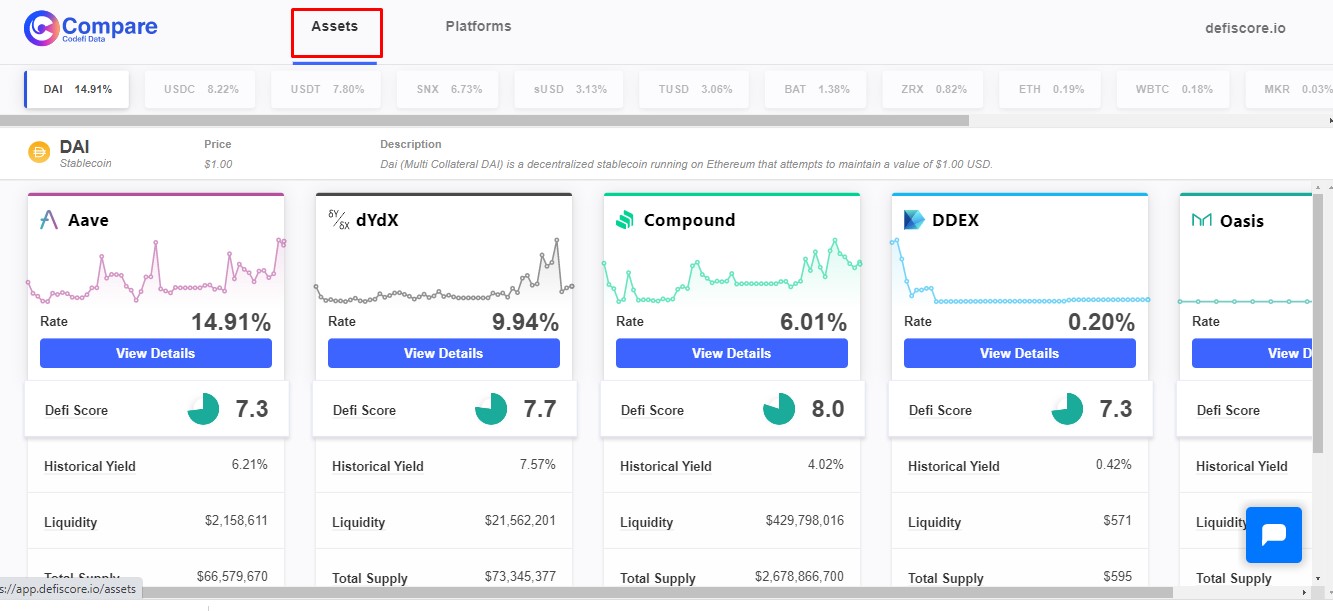Click Aave Defi Score 7.3
The width and height of the screenshot is (1333, 611).
point(252,409)
